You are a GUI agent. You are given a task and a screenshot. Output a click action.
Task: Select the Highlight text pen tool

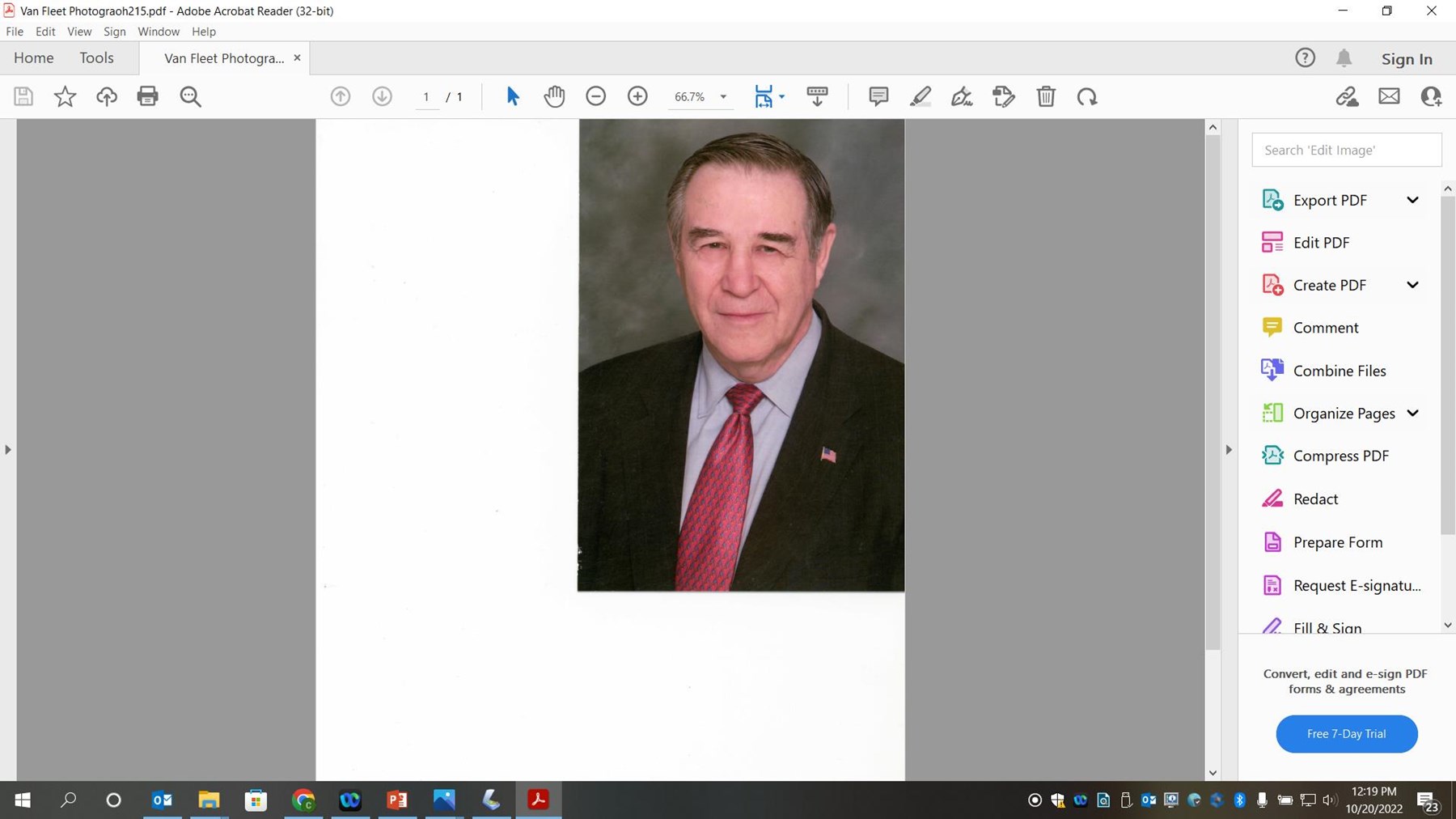[x=920, y=96]
